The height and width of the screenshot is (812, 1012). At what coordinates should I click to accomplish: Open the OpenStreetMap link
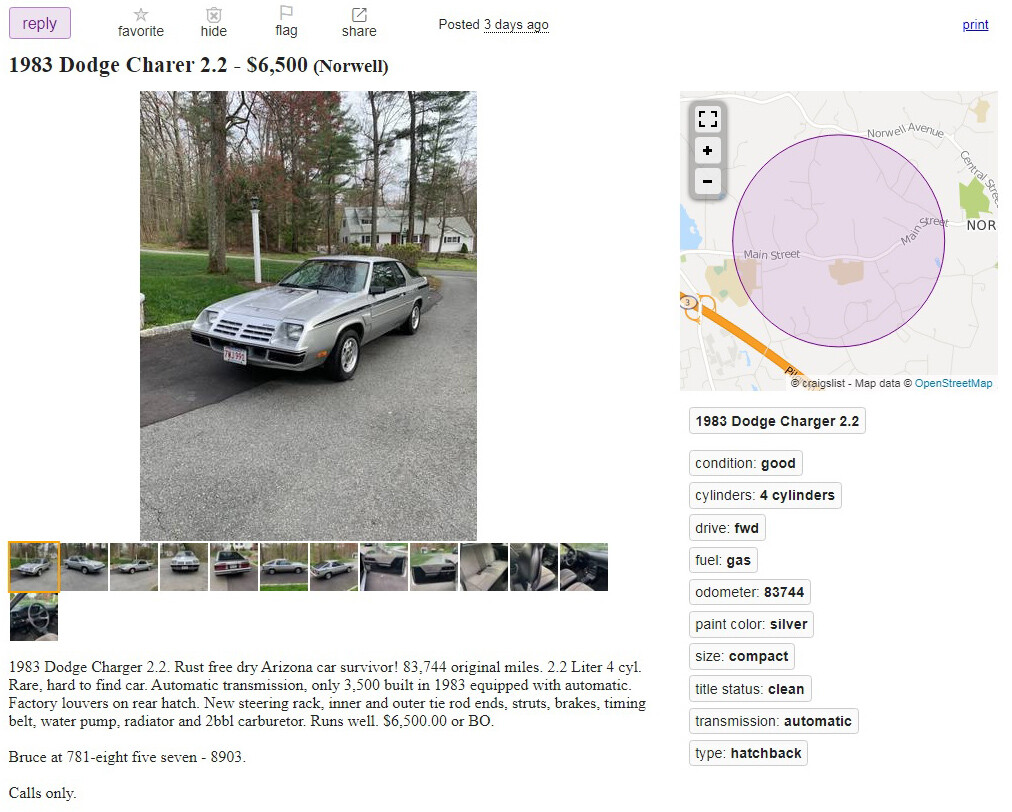tap(953, 383)
